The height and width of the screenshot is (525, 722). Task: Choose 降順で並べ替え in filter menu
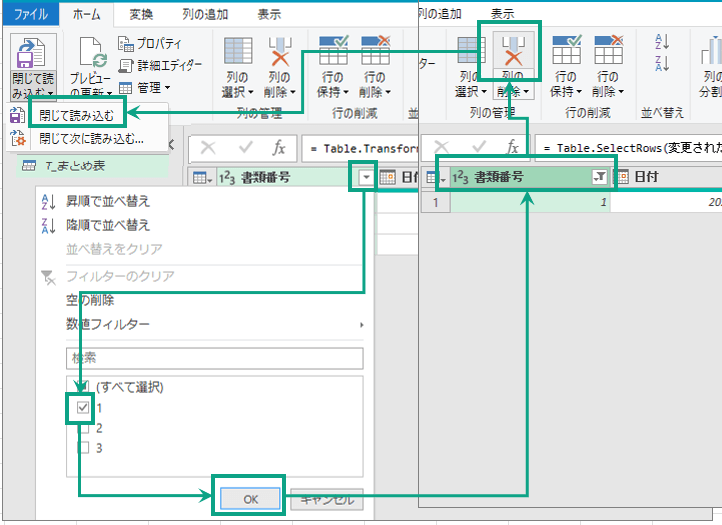click(108, 225)
